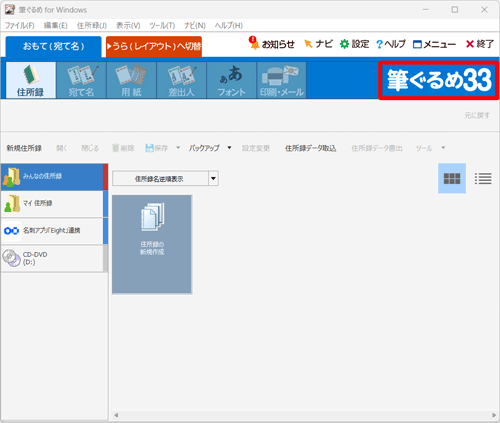This screenshot has width=500, height=423.
Task: Click 住所録の新規作成 thumbnail
Action: [x=152, y=244]
